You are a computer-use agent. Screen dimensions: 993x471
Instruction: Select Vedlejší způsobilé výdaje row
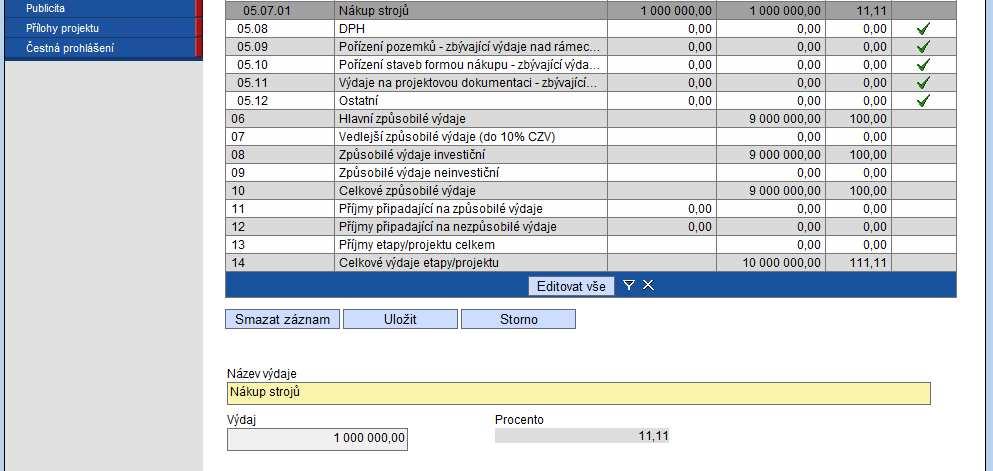pos(591,137)
